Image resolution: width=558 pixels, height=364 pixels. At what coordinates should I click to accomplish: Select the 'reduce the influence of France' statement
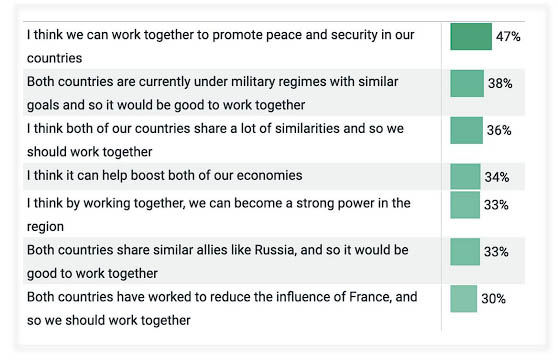(222, 308)
